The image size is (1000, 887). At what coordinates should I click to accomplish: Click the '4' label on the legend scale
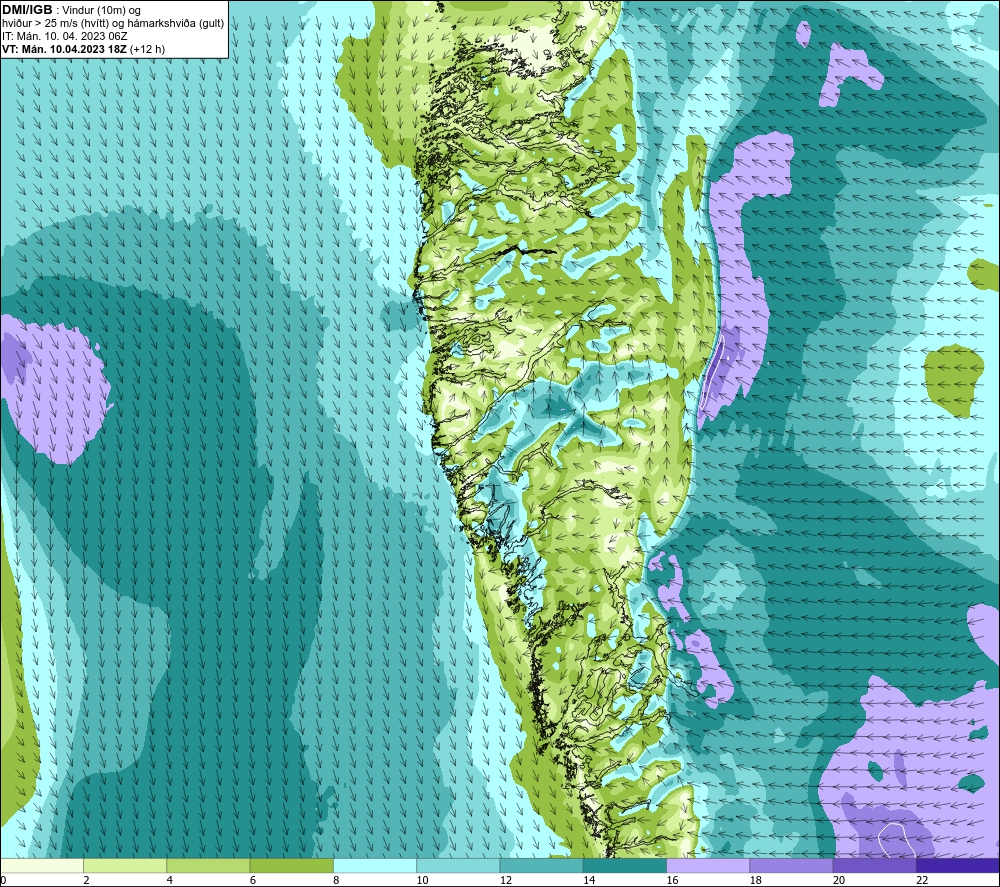[170, 880]
